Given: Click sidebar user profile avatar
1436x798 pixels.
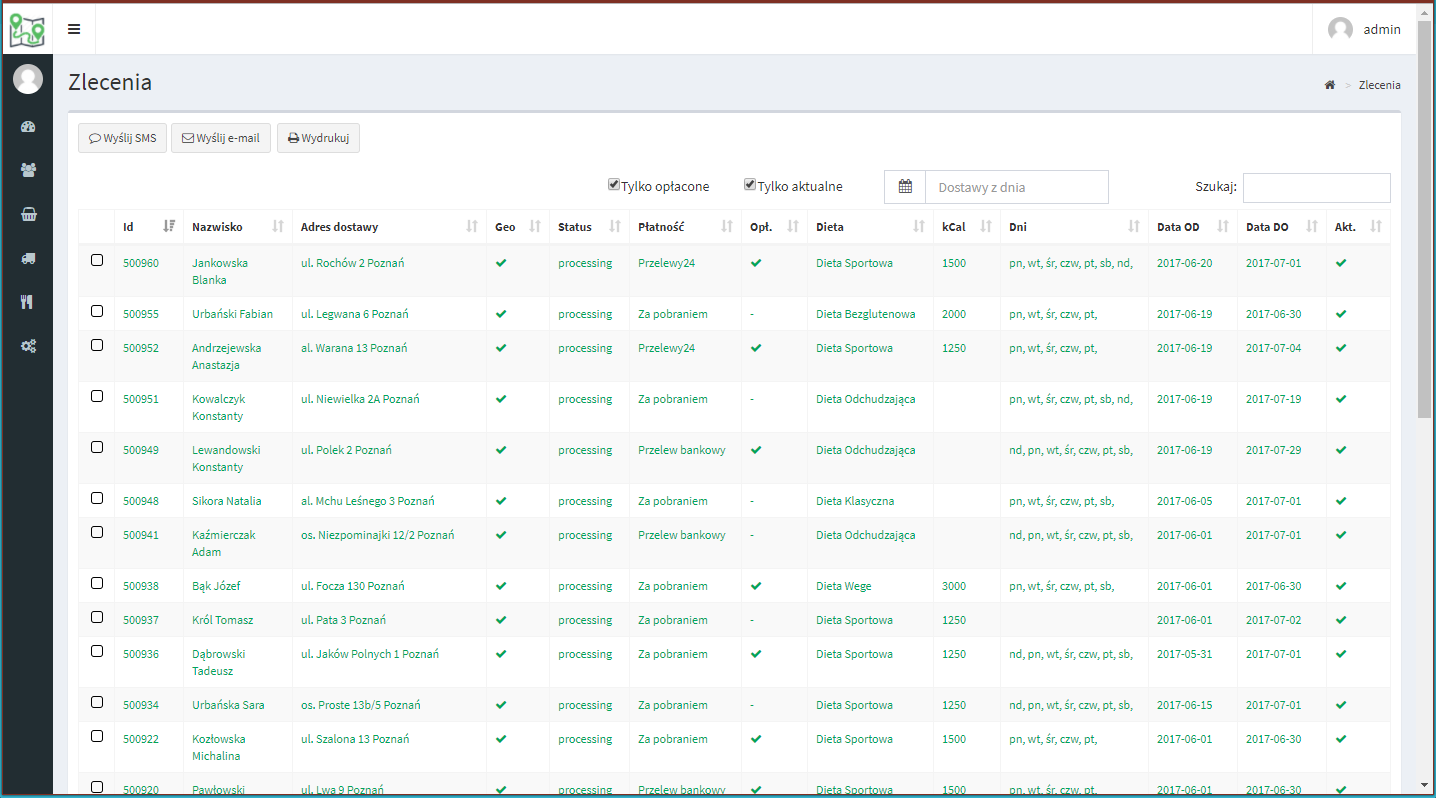Looking at the screenshot, I should [28, 79].
